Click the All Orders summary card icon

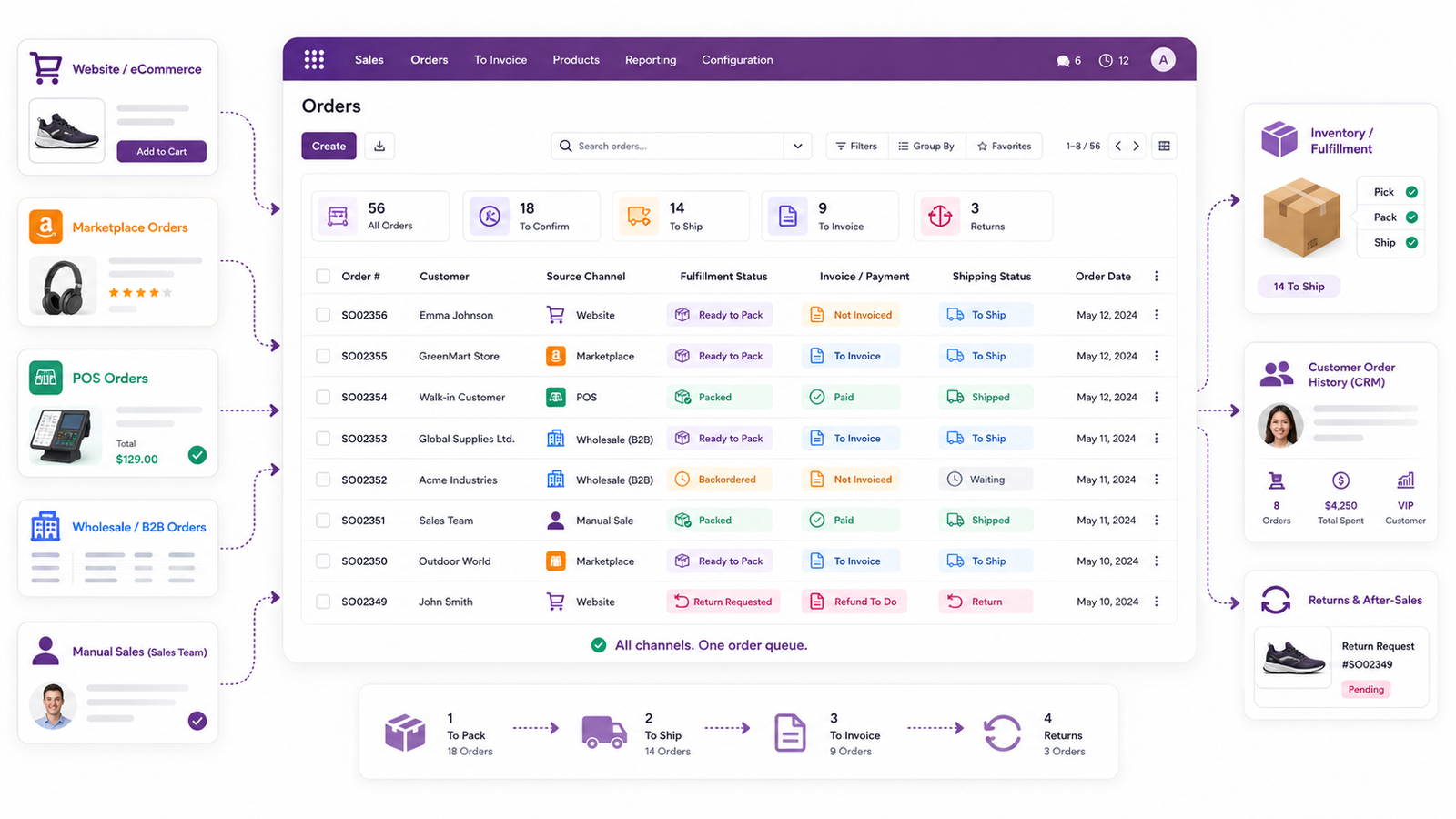pos(338,217)
